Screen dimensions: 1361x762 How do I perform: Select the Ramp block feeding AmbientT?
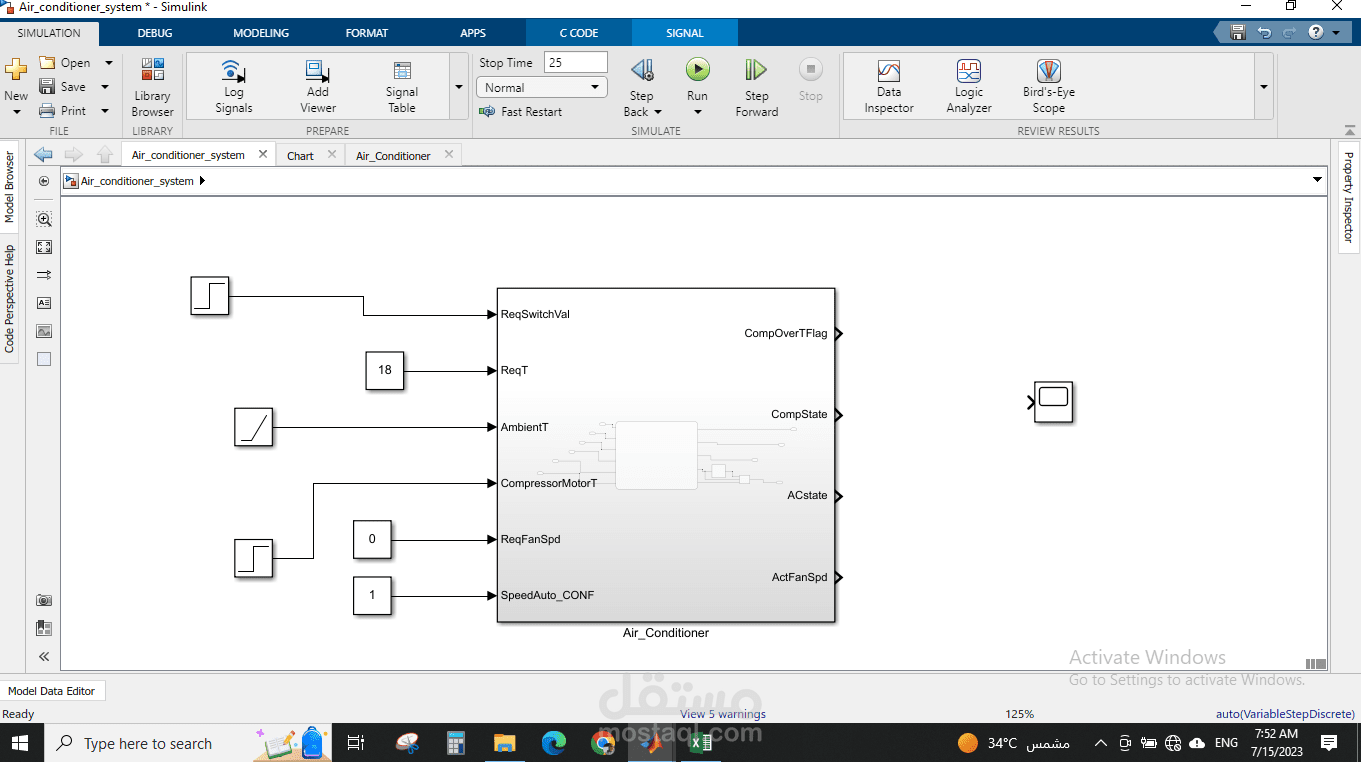click(x=254, y=427)
